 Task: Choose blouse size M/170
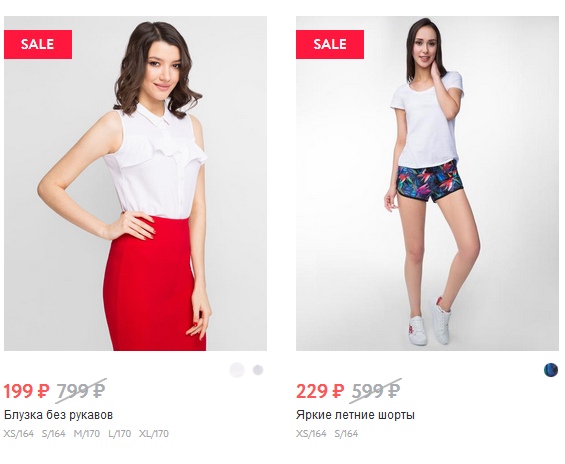87,433
